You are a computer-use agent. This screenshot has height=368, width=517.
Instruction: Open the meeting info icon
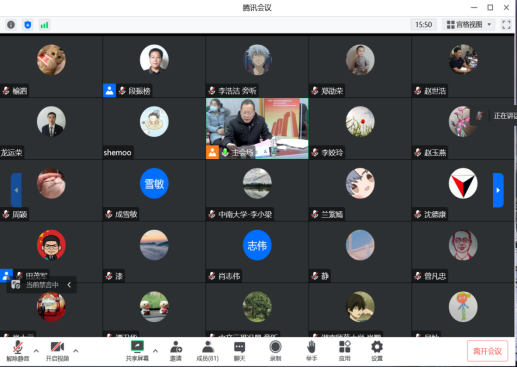[x=11, y=25]
